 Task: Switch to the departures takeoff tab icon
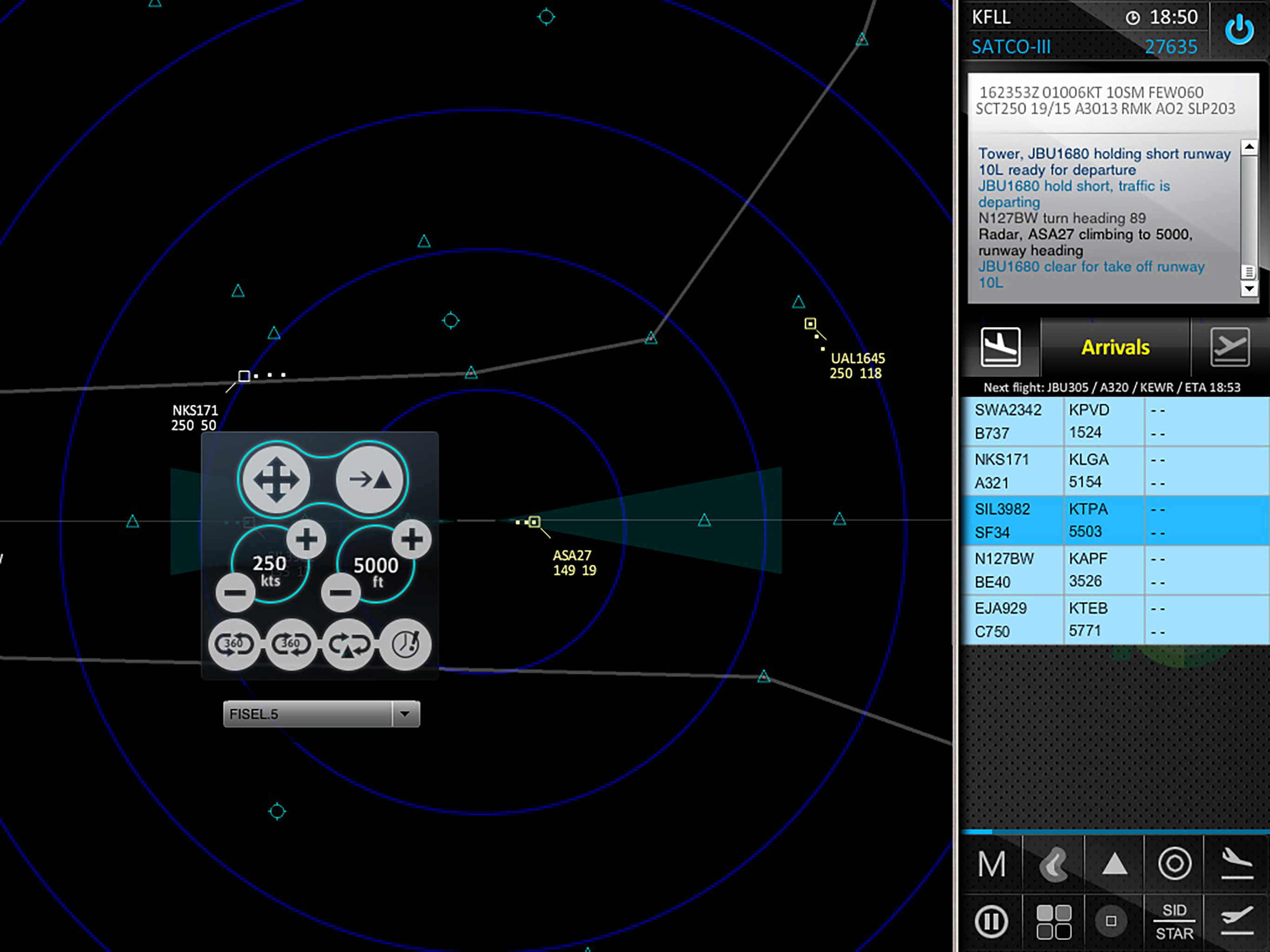(x=1230, y=347)
